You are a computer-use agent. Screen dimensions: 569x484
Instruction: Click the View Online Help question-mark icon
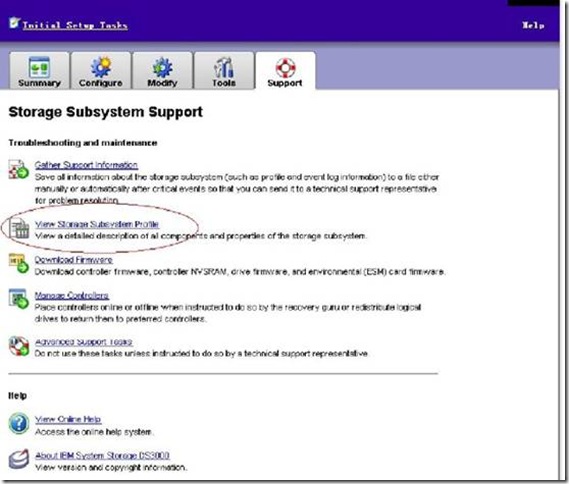[19, 423]
